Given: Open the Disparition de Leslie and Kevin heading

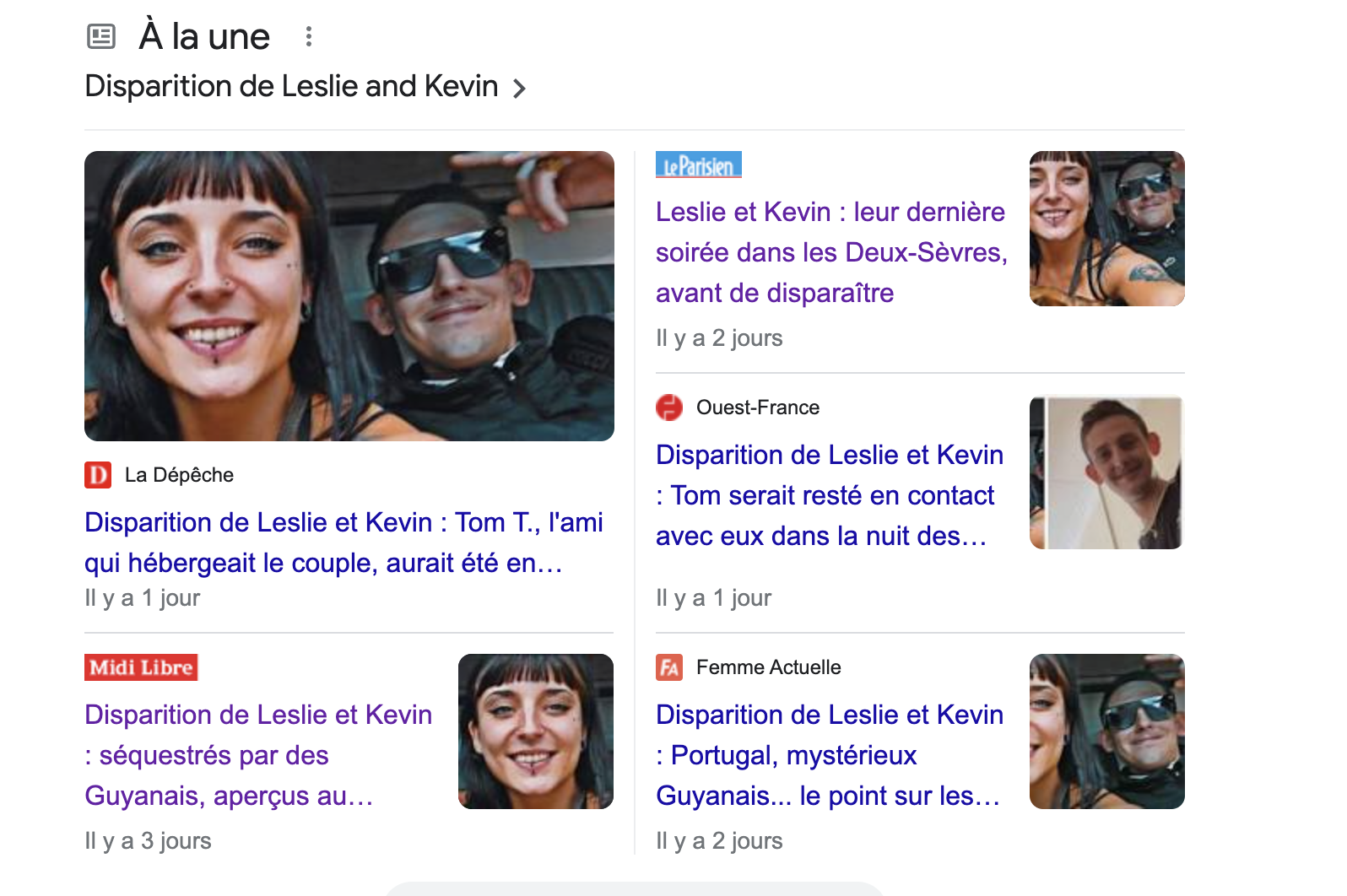Looking at the screenshot, I should point(291,86).
